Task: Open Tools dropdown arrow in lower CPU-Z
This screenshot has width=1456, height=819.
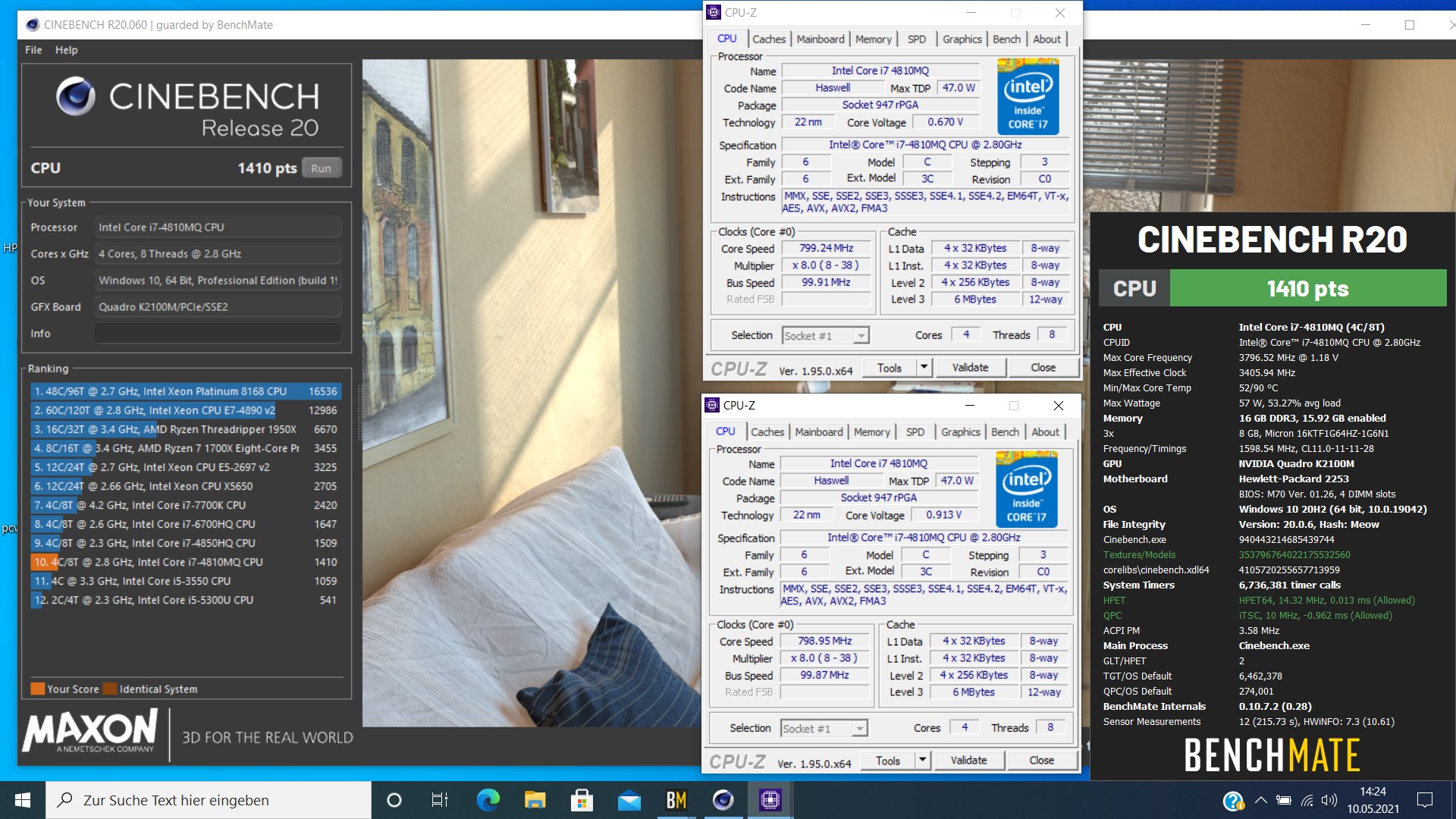Action: click(922, 761)
